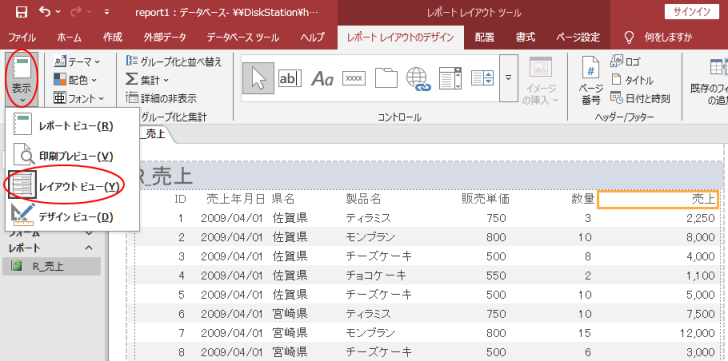Choose the Hyperlink globe control
This screenshot has height=361, width=728.
point(418,78)
